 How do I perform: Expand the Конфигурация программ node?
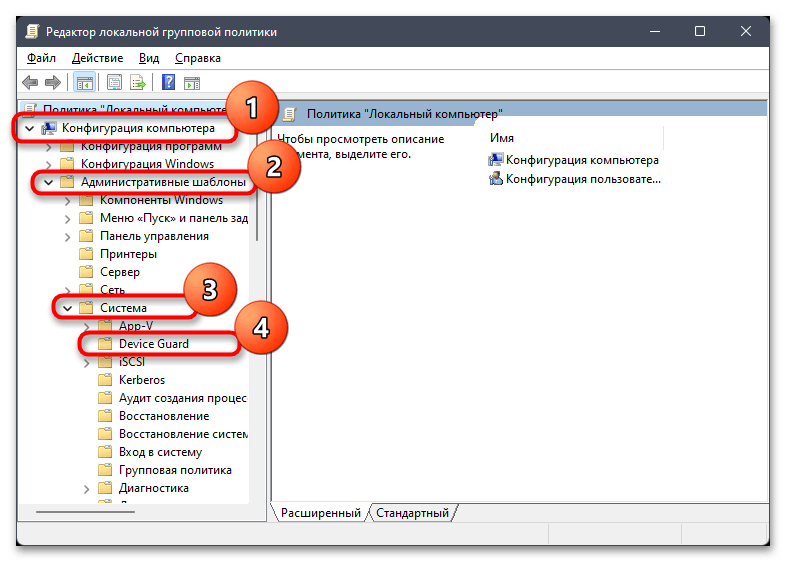tap(49, 147)
